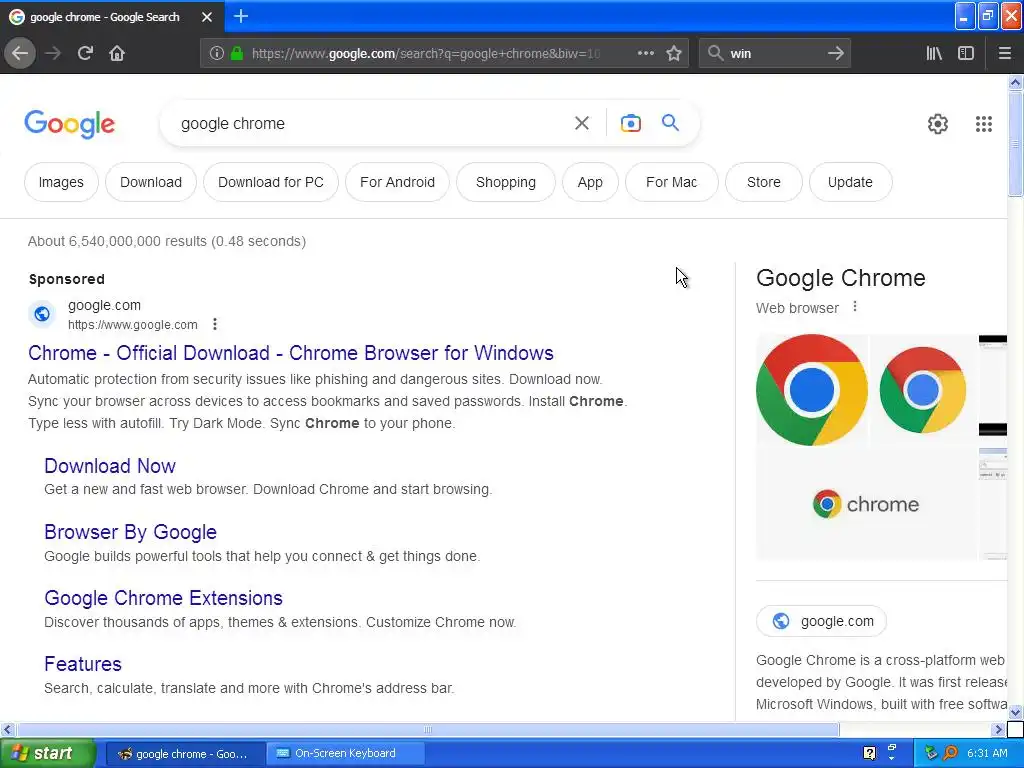Click the Firefox search box containing win

tap(774, 54)
